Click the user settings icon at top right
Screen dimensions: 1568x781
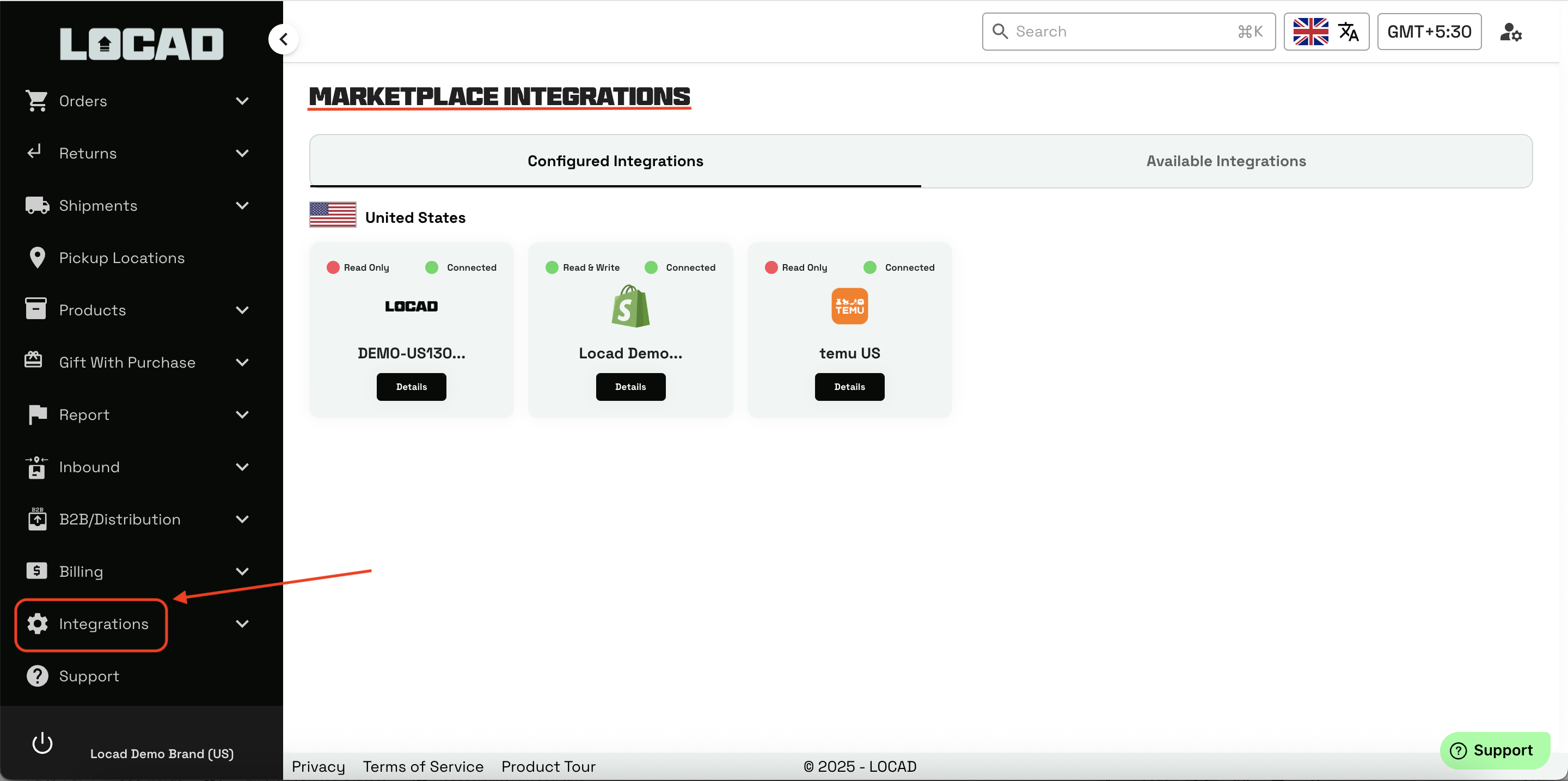point(1510,32)
